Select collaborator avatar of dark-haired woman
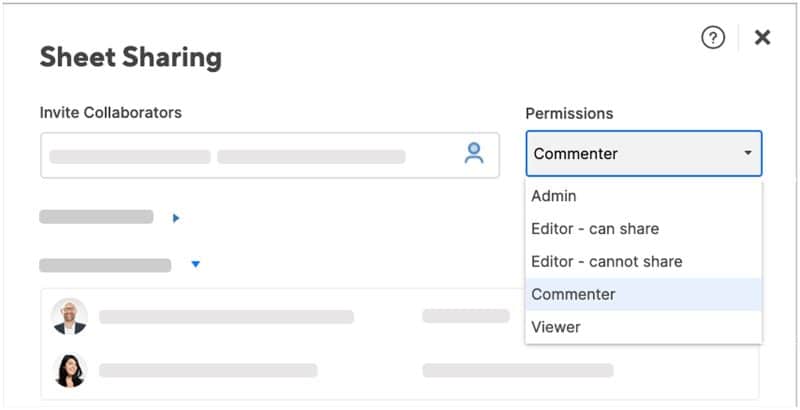The width and height of the screenshot is (800, 410). [x=70, y=371]
